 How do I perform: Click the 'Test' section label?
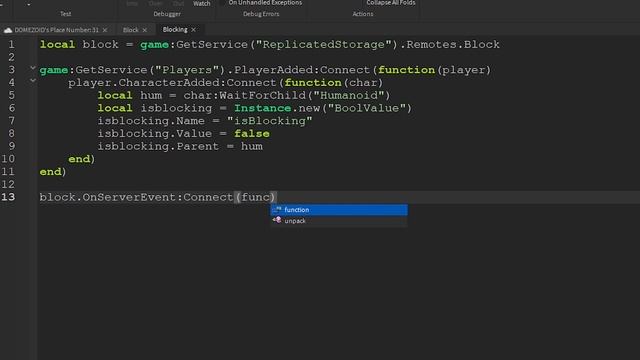[66, 14]
